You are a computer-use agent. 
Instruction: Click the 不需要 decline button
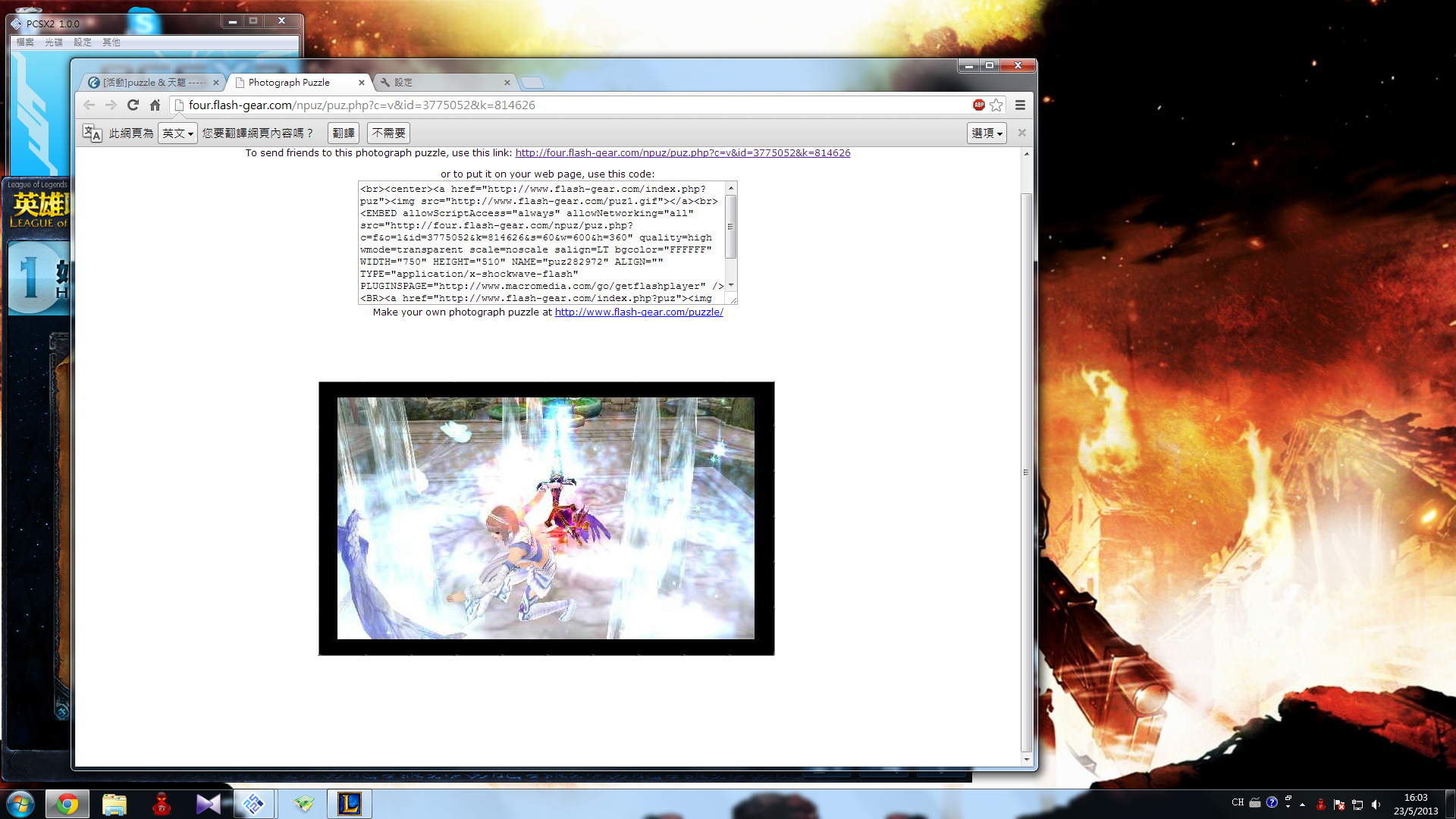(388, 133)
